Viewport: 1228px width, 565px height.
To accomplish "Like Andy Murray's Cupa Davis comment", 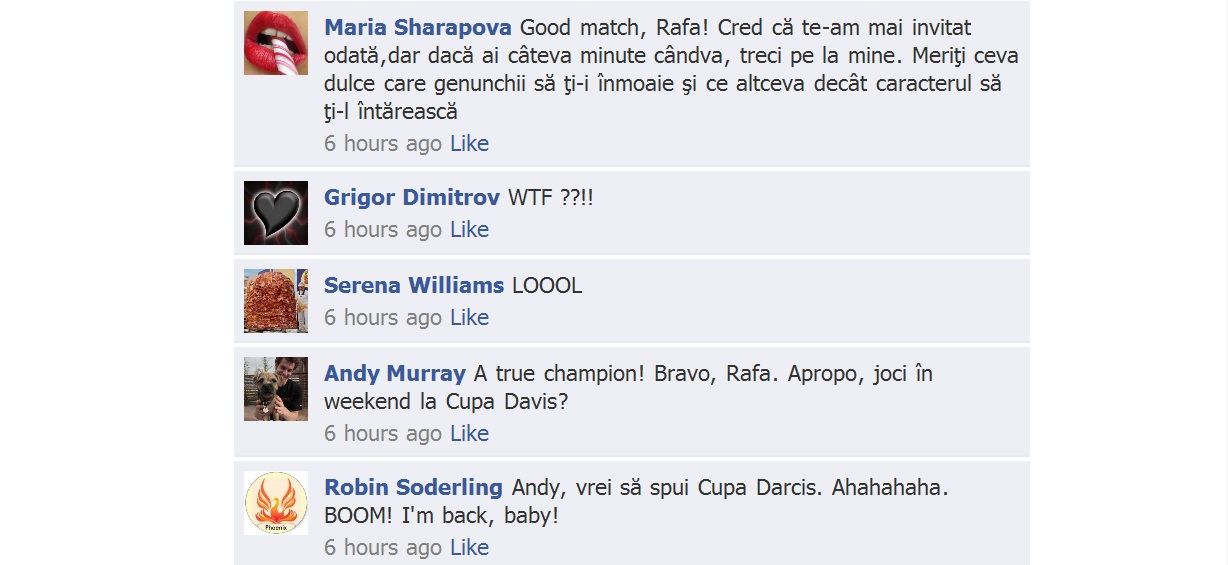I will (x=469, y=434).
